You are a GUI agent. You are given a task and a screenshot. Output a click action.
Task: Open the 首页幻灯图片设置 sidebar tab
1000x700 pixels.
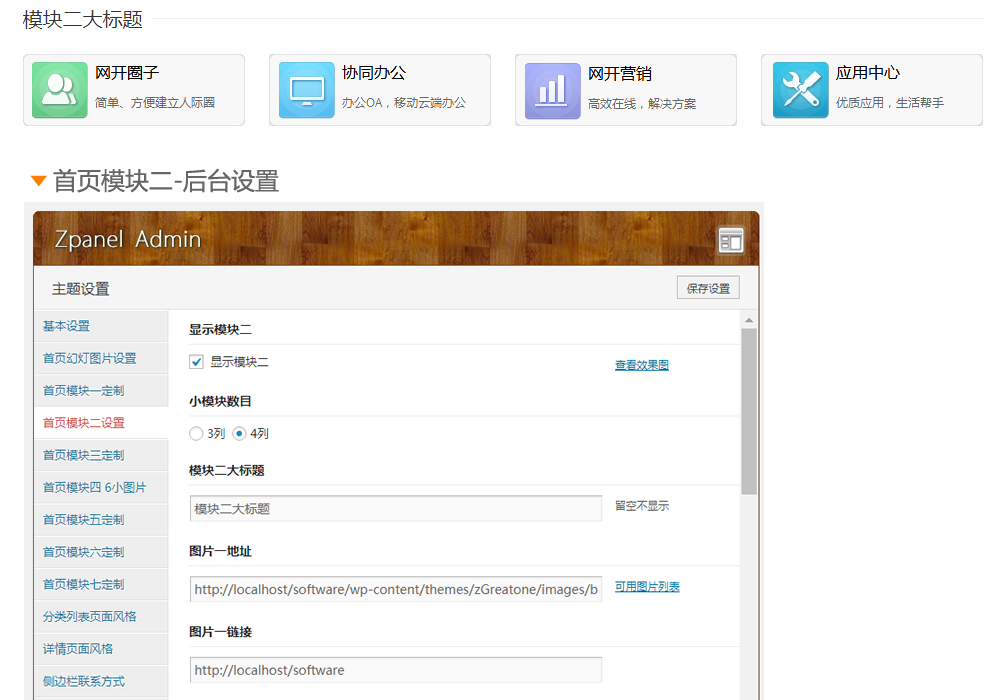[102, 358]
